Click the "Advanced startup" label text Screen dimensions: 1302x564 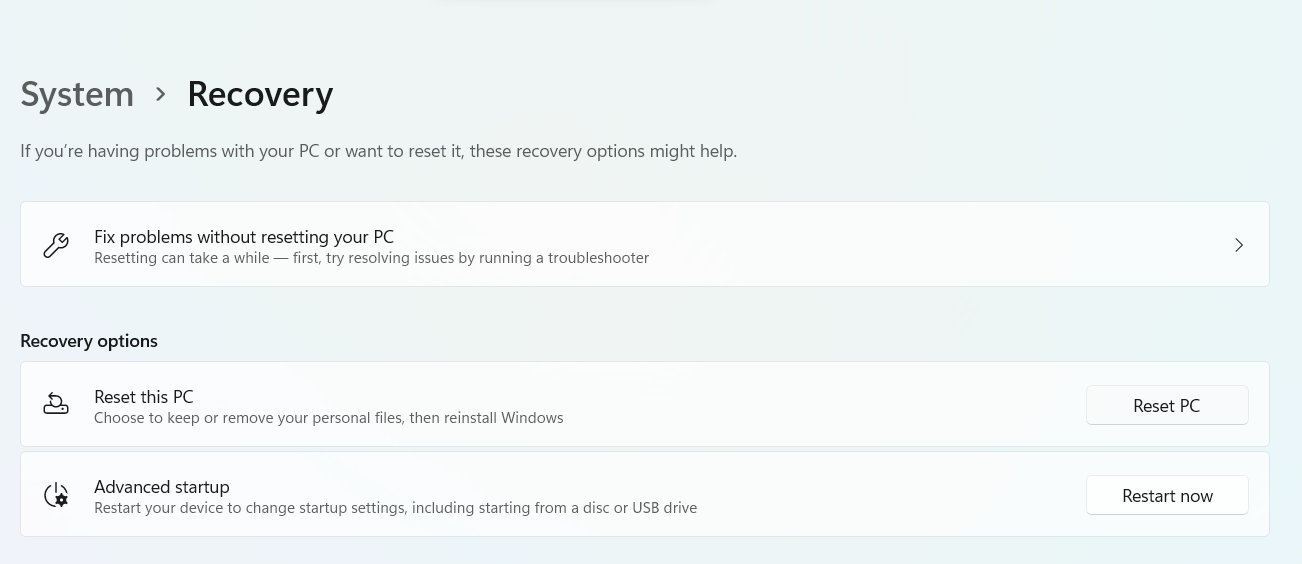click(x=162, y=487)
